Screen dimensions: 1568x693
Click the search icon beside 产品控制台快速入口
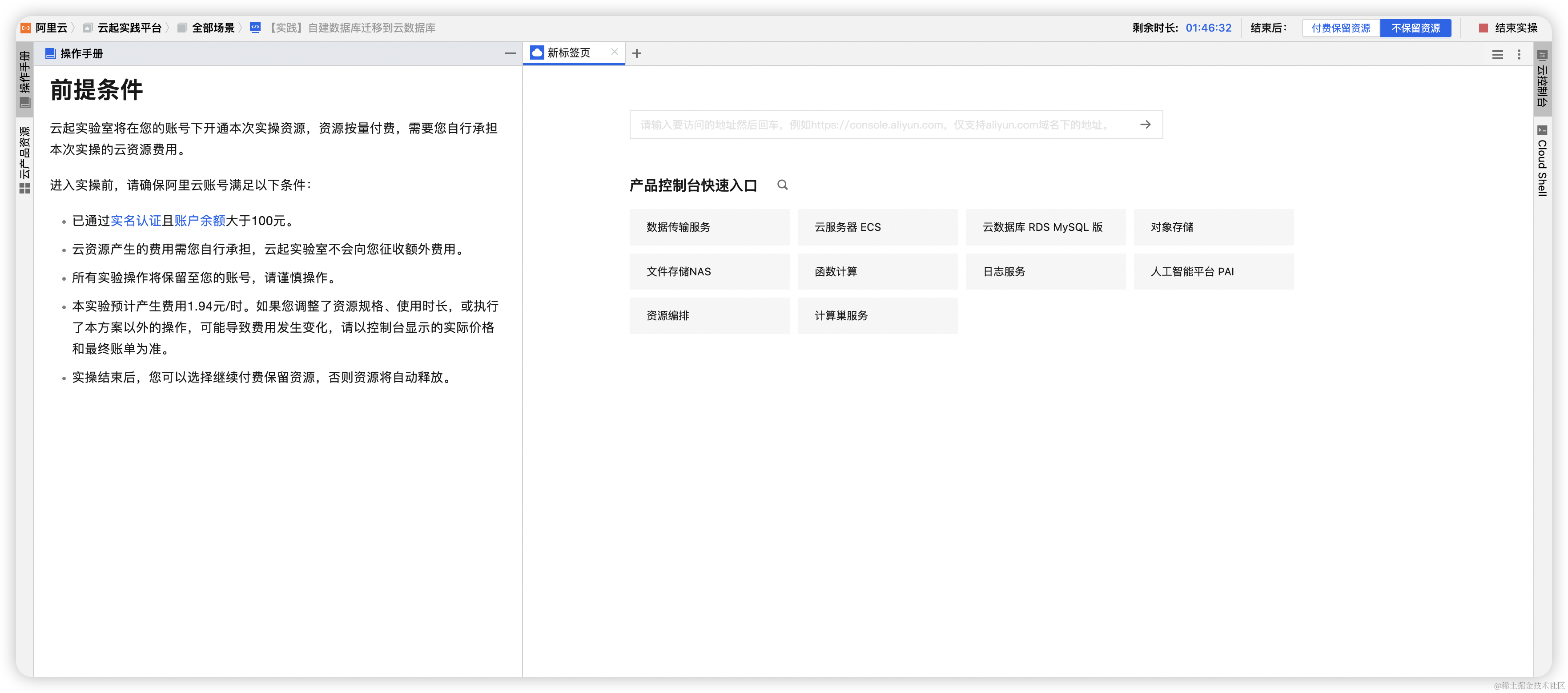pyautogui.click(x=782, y=185)
